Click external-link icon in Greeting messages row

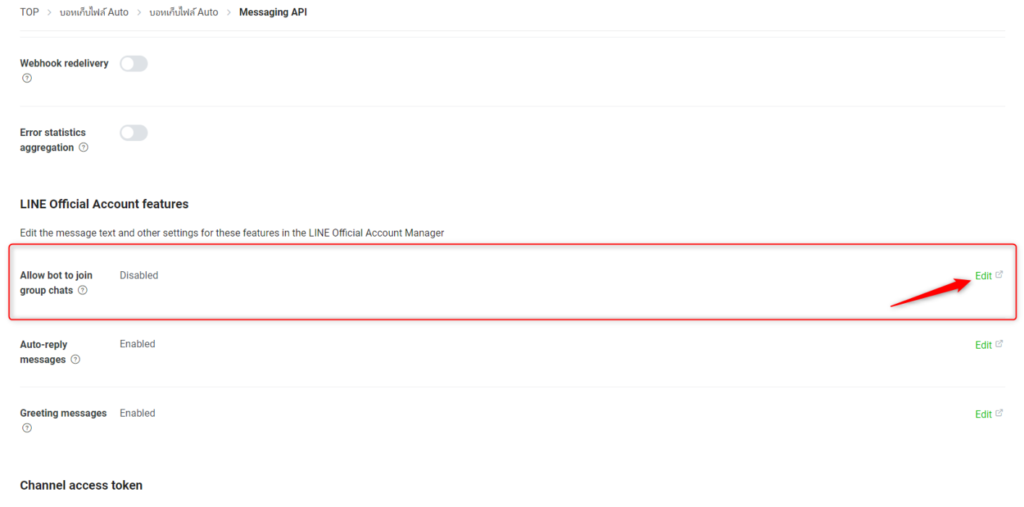click(999, 413)
